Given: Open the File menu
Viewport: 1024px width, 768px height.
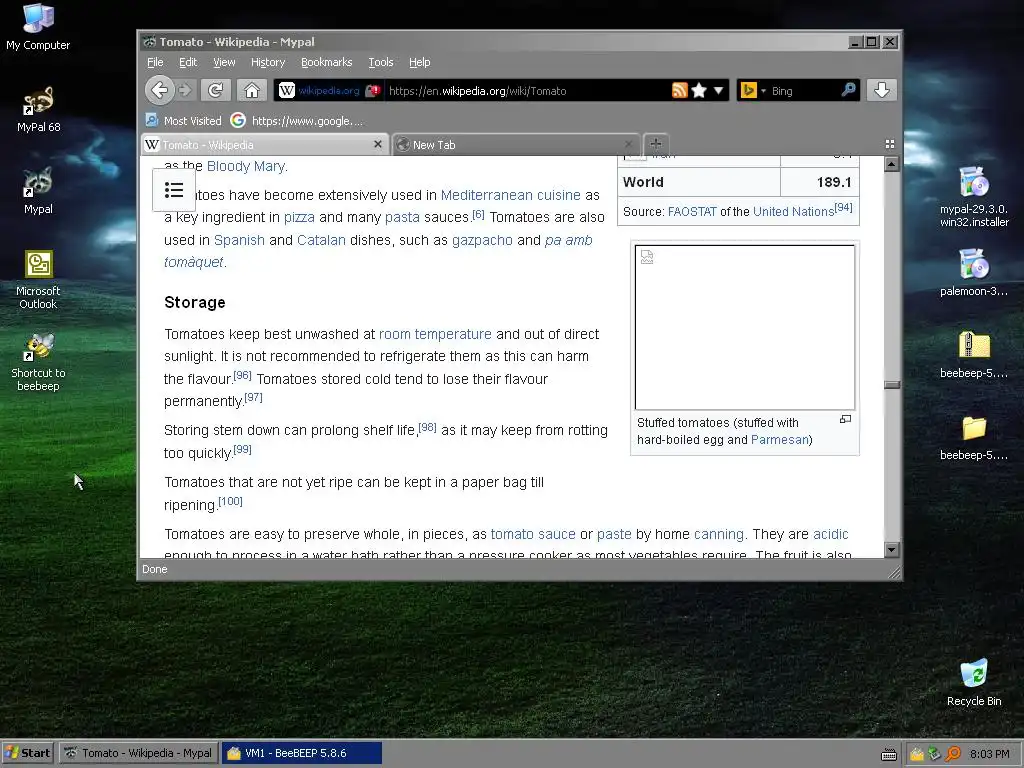Looking at the screenshot, I should 155,62.
